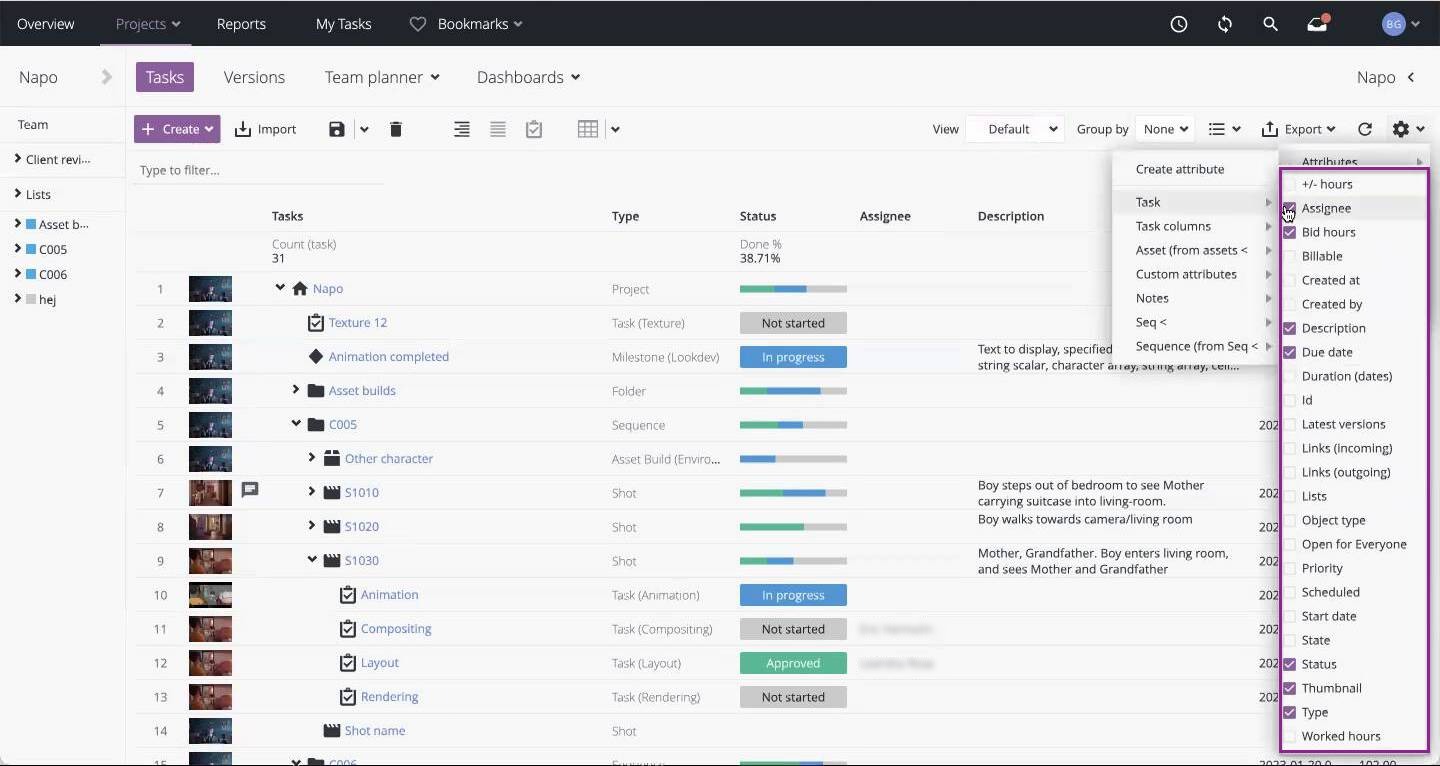This screenshot has width=1440, height=766.
Task: Click the Export upload icon
Action: [1270, 129]
